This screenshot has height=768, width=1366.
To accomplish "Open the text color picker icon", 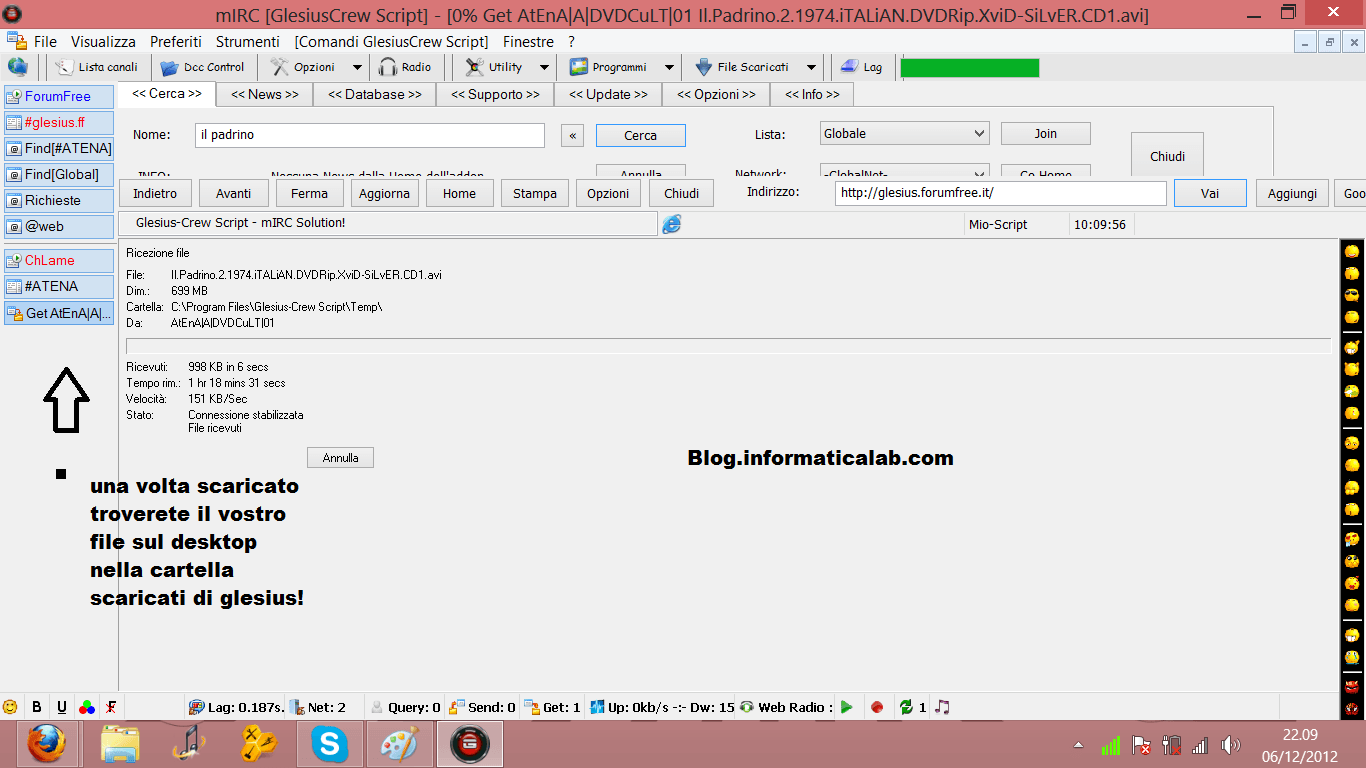I will pos(87,707).
